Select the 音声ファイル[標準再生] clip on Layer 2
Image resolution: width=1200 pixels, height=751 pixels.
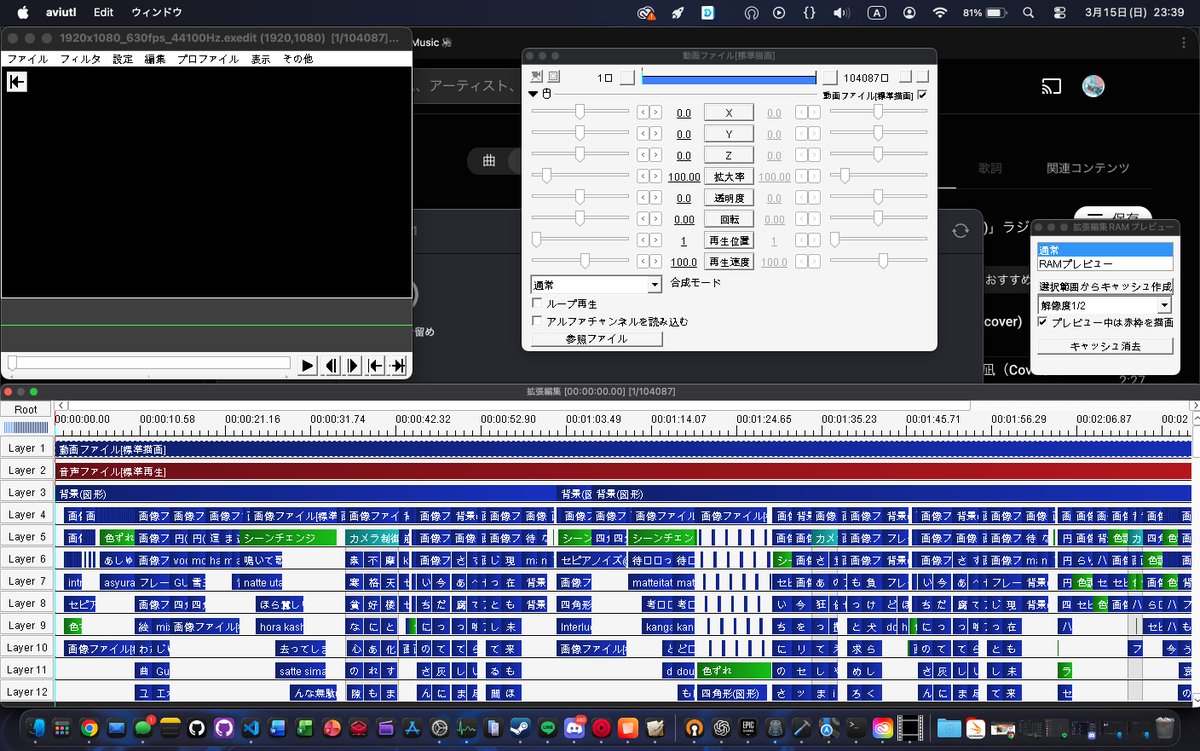pos(623,471)
